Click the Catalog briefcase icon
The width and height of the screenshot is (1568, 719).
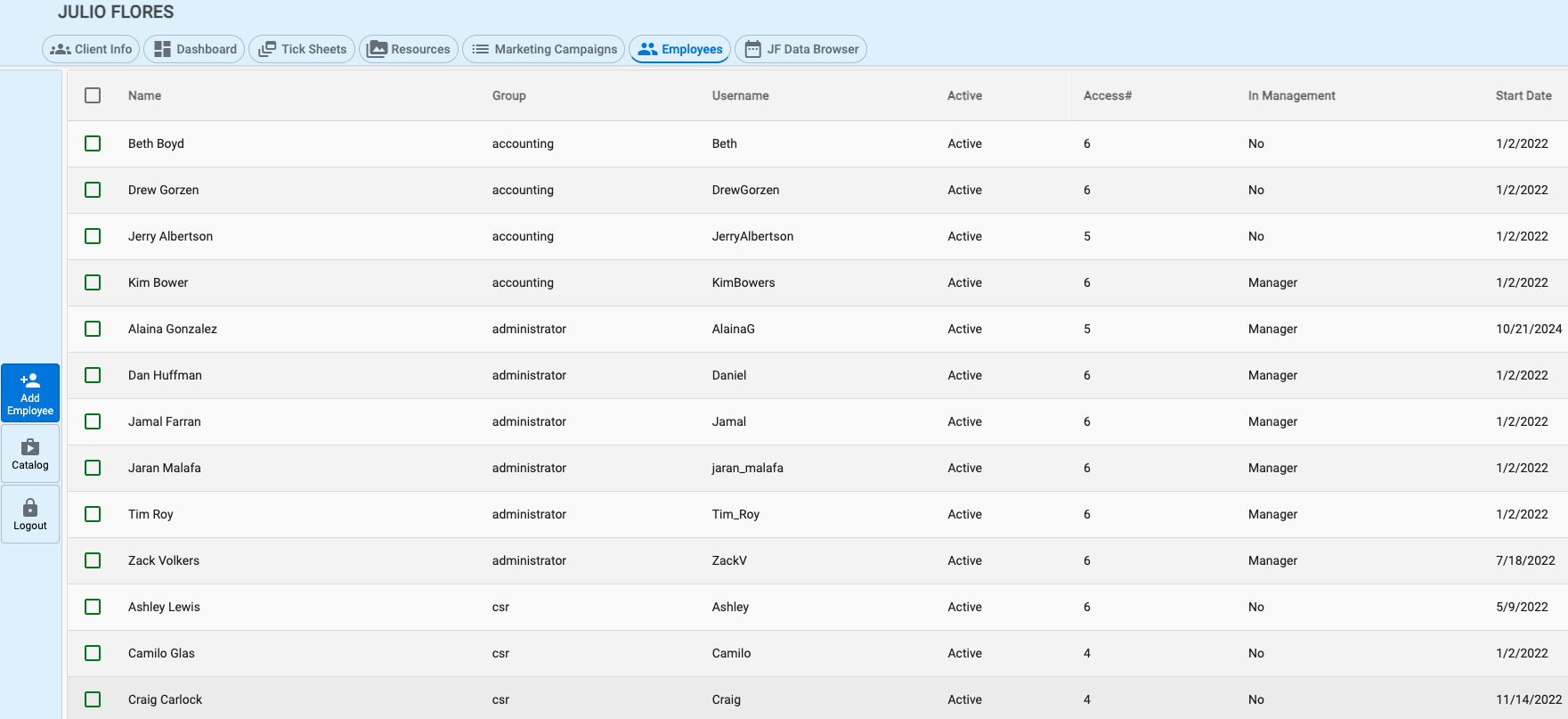(30, 446)
